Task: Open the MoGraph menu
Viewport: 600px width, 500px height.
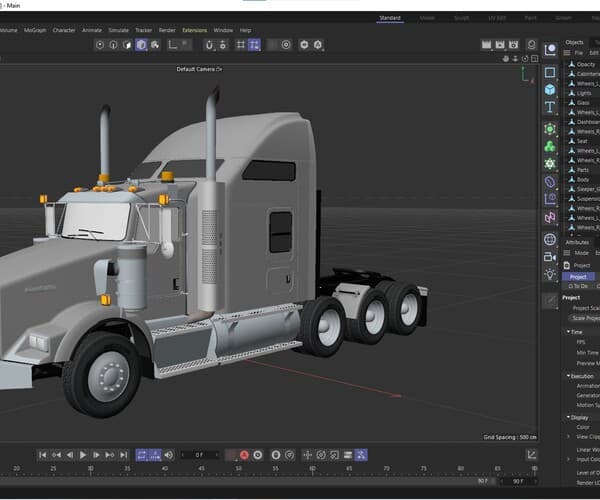Action: (34, 30)
